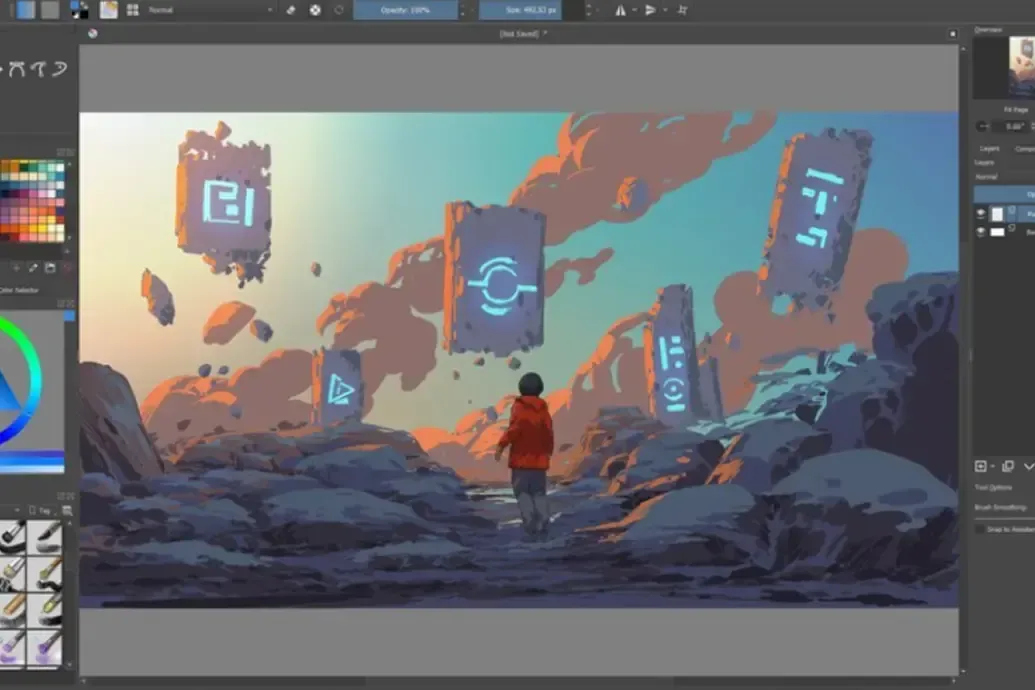Image resolution: width=1035 pixels, height=690 pixels.
Task: Open the layer blending mode Normal dropdown
Action: tap(1005, 177)
